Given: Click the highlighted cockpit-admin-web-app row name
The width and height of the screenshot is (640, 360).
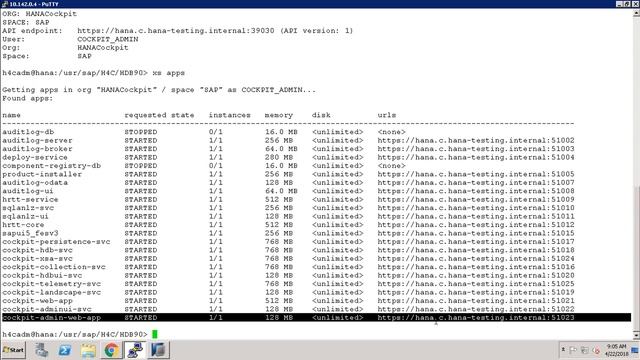Looking at the screenshot, I should 51,317.
